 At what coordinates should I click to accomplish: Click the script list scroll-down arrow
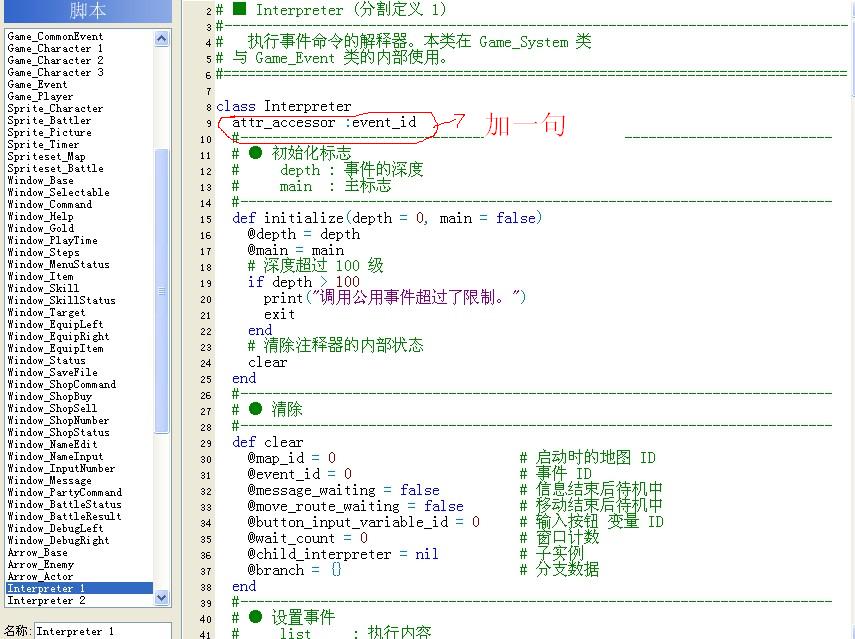161,598
